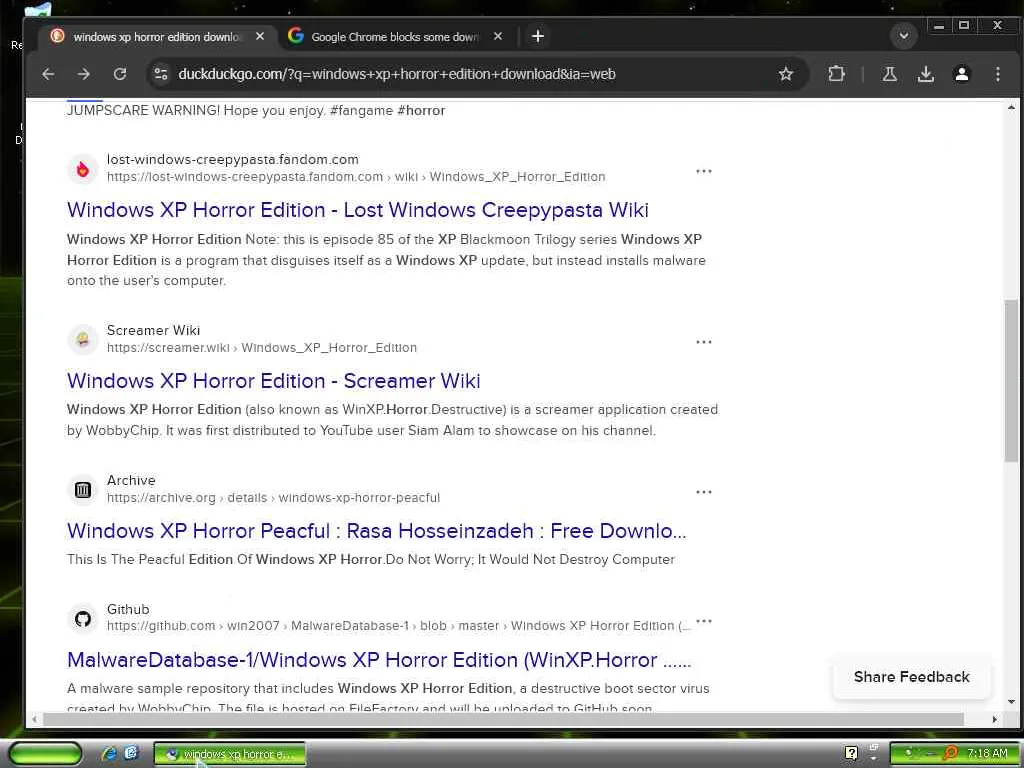Open more options for Screamer Wiki result
This screenshot has height=768, width=1024.
tap(703, 342)
